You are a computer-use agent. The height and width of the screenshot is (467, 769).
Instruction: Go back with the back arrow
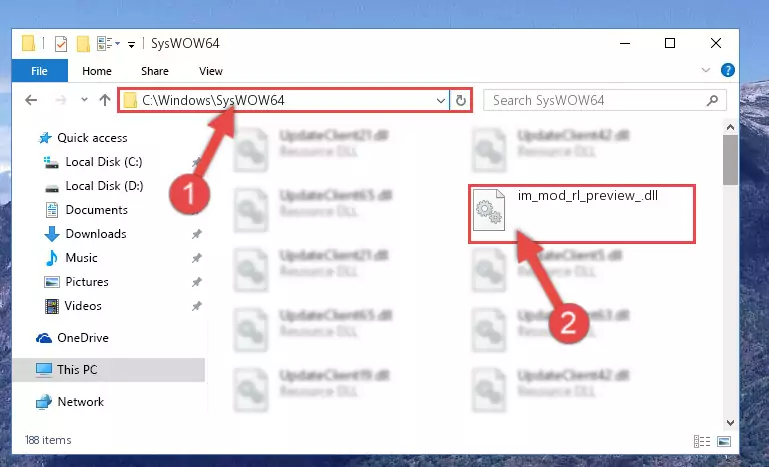31,101
